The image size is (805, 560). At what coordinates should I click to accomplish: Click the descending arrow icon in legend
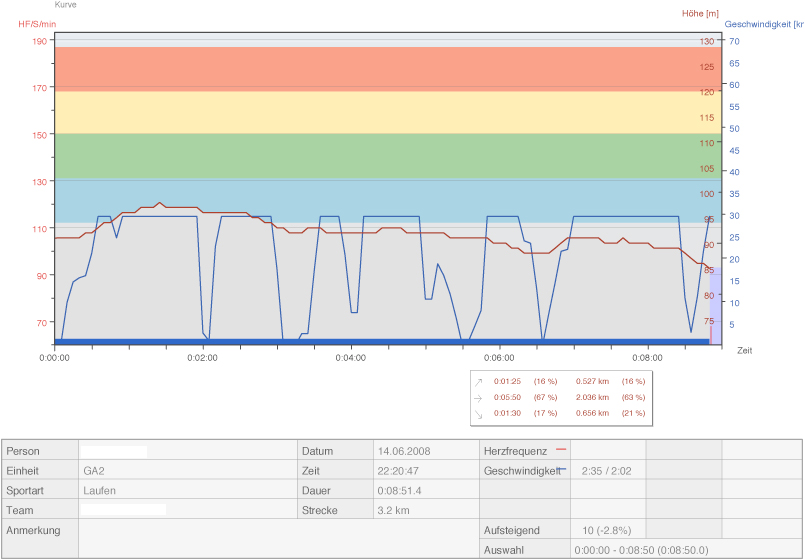tap(478, 413)
